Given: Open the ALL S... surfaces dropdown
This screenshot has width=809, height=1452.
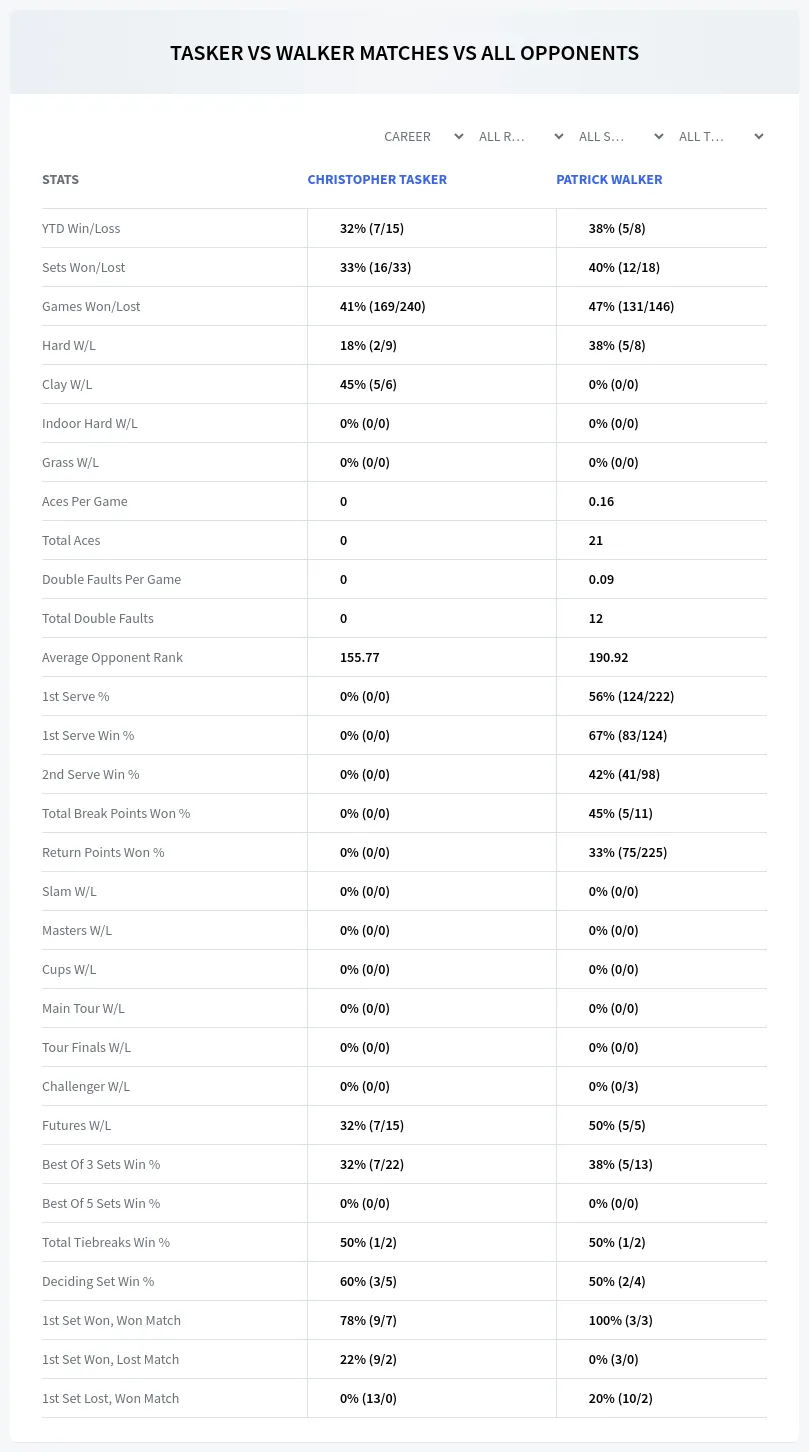Looking at the screenshot, I should click(x=620, y=136).
